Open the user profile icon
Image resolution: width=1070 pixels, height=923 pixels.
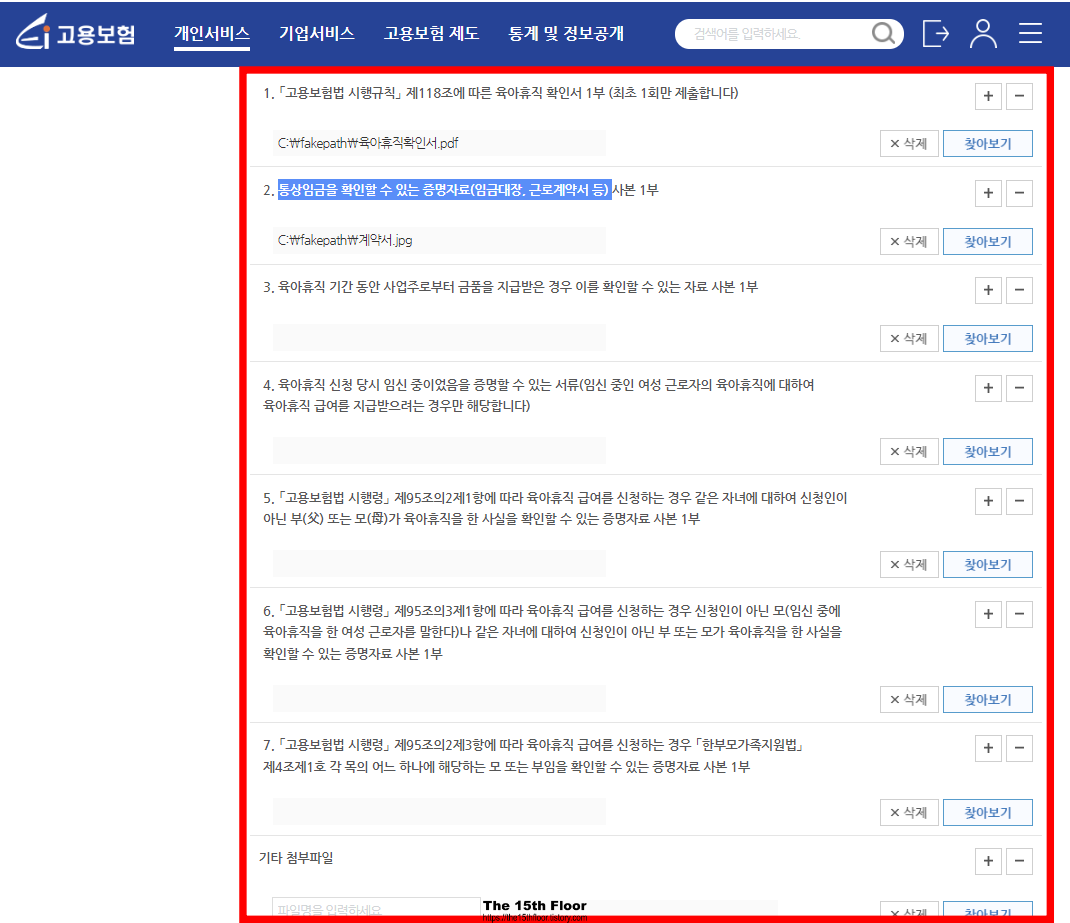click(983, 33)
